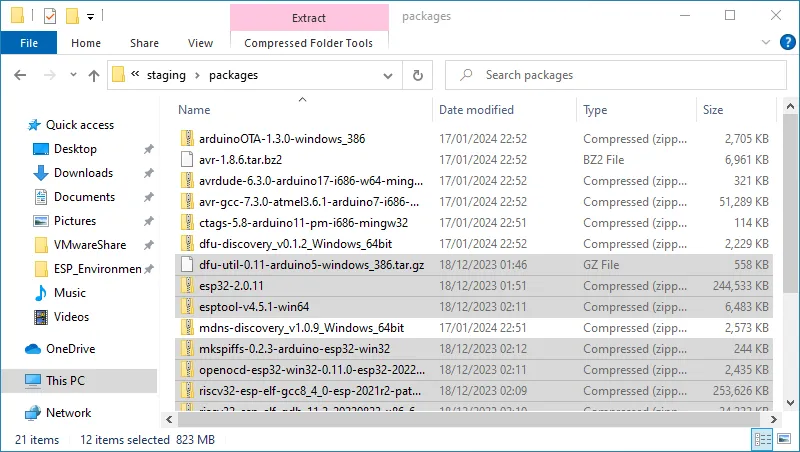Switch to Details view in status bar
The width and height of the screenshot is (800, 452).
(763, 439)
